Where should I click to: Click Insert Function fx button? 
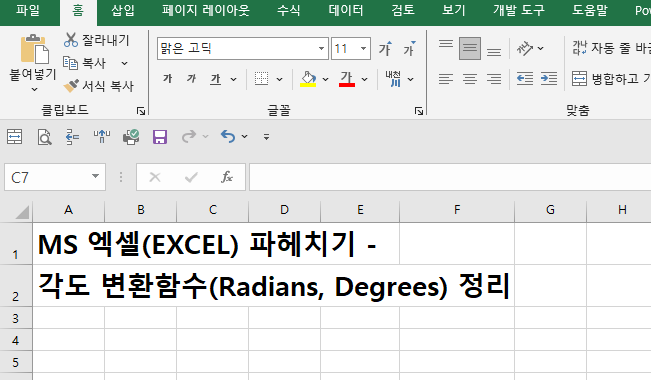click(x=227, y=177)
